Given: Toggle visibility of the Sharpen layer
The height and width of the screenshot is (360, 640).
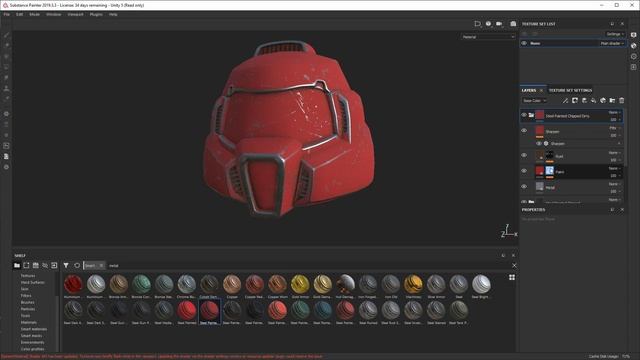Looking at the screenshot, I should click(x=524, y=131).
